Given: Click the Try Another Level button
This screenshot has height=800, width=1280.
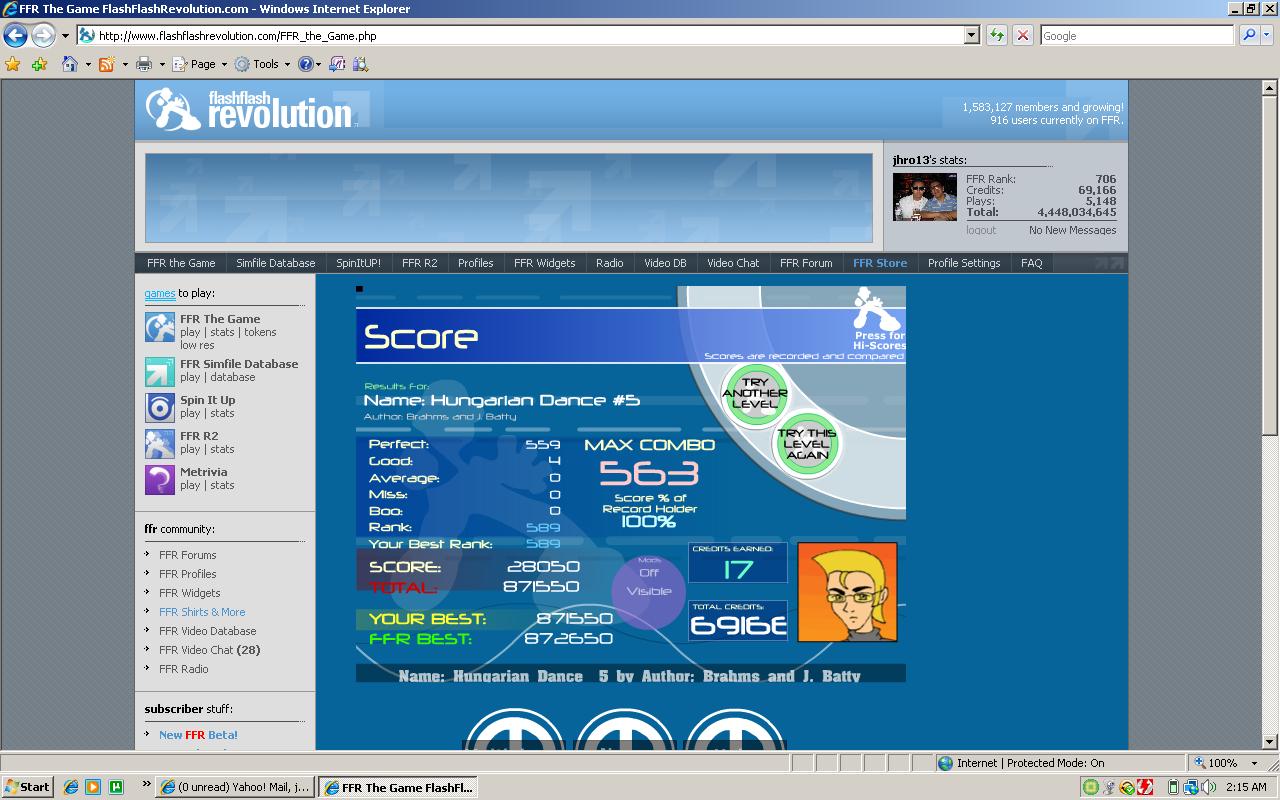Looking at the screenshot, I should coord(755,394).
